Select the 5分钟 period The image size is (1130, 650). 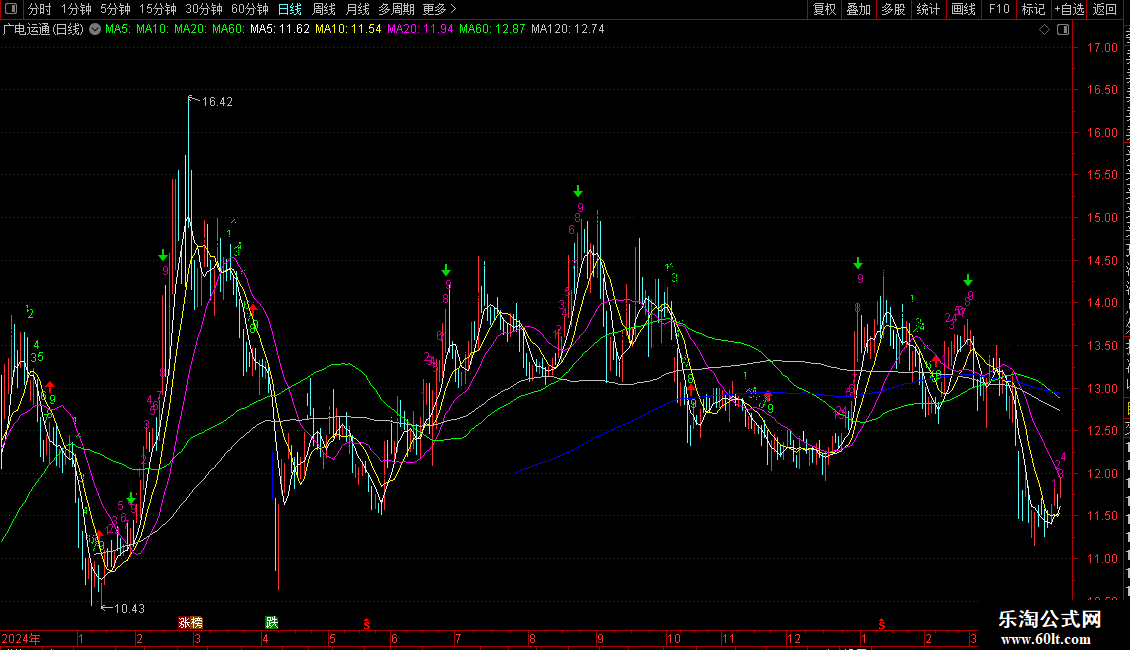(x=115, y=9)
